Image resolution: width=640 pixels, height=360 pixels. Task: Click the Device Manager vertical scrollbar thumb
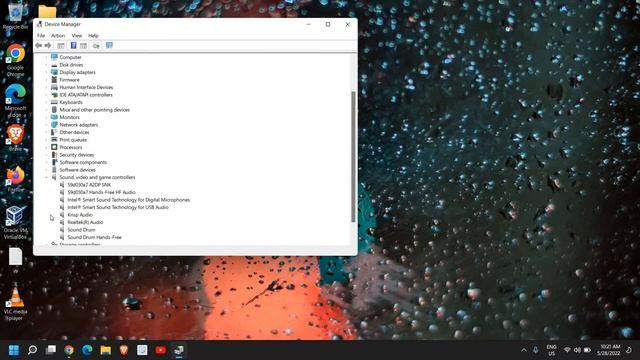point(353,157)
